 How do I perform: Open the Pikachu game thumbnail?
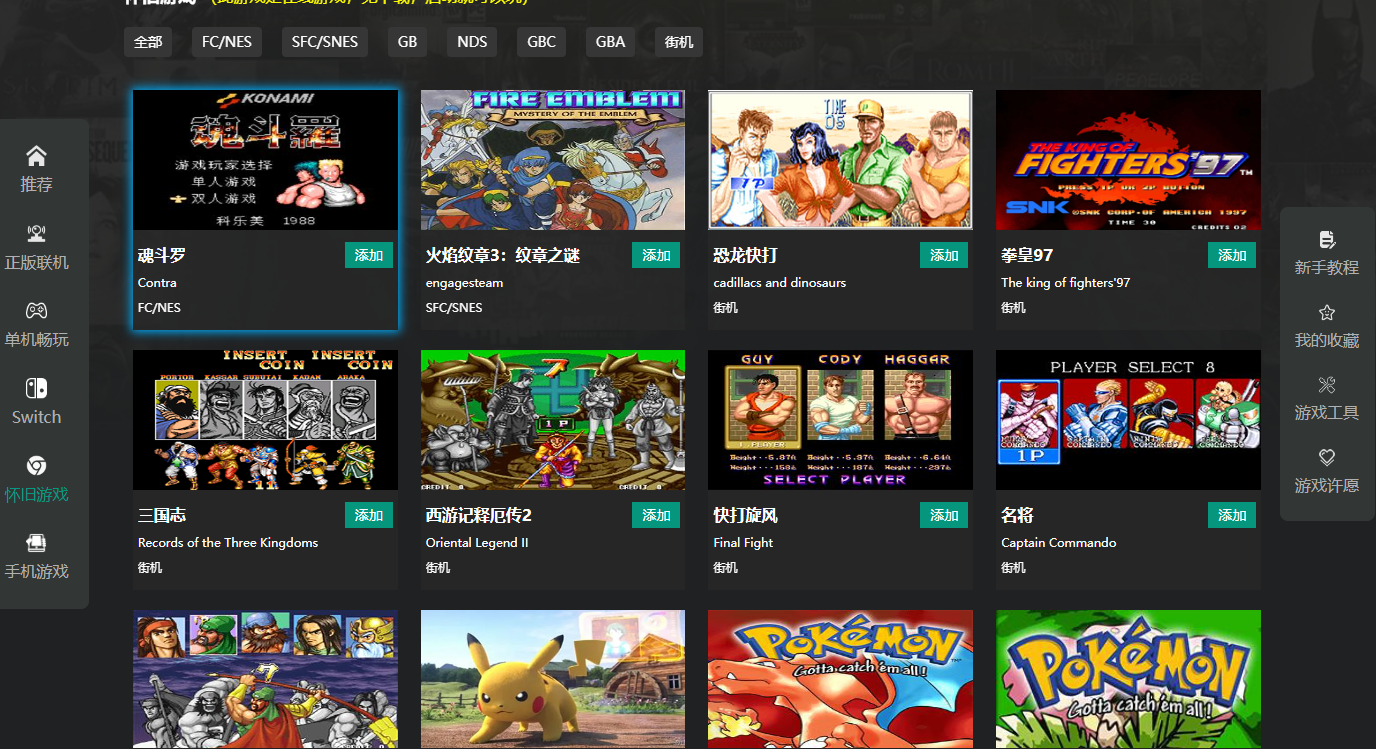click(x=552, y=679)
